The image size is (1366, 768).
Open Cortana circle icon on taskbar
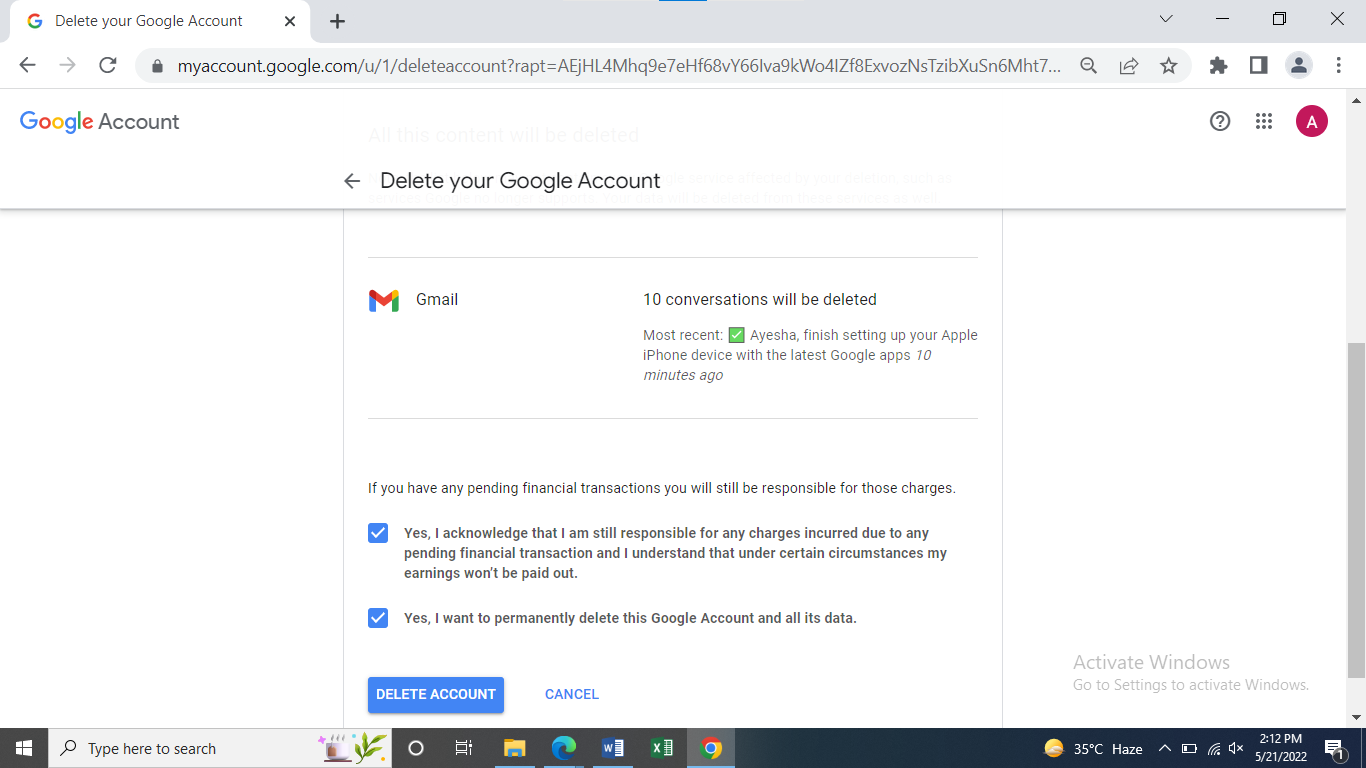point(416,748)
